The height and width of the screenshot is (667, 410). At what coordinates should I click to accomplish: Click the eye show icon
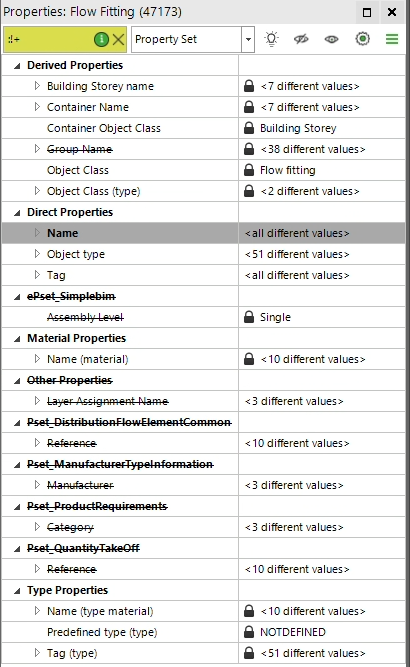tap(331, 40)
